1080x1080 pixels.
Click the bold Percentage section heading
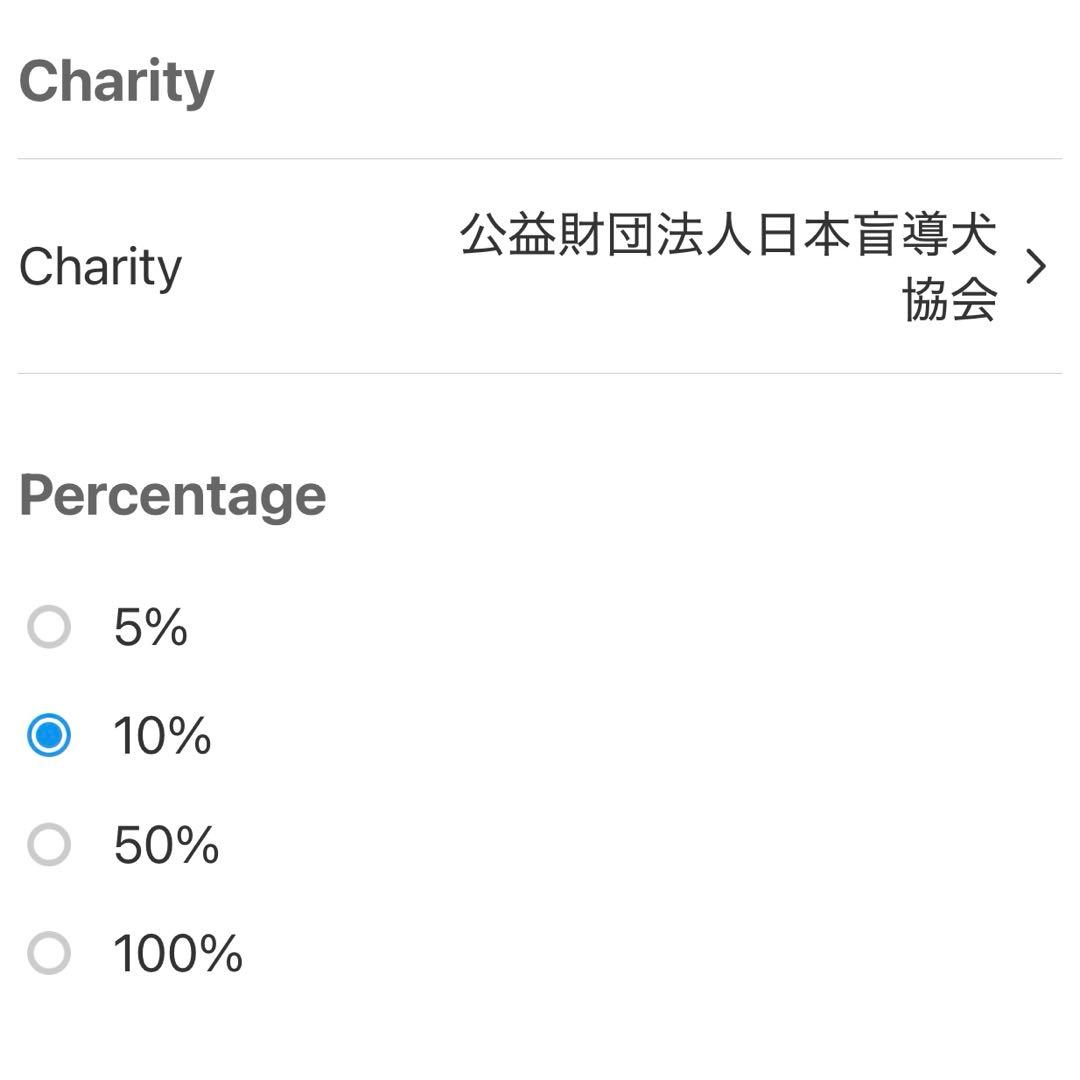[172, 495]
